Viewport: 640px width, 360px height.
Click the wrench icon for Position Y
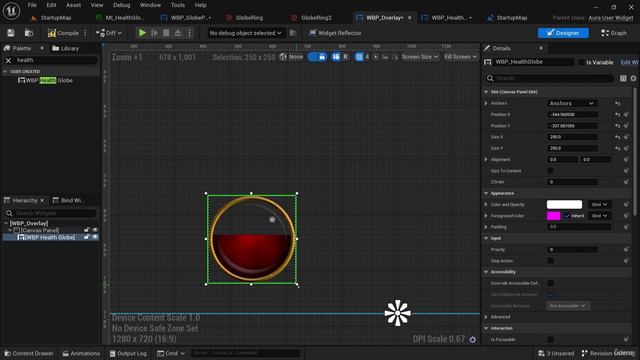626,126
